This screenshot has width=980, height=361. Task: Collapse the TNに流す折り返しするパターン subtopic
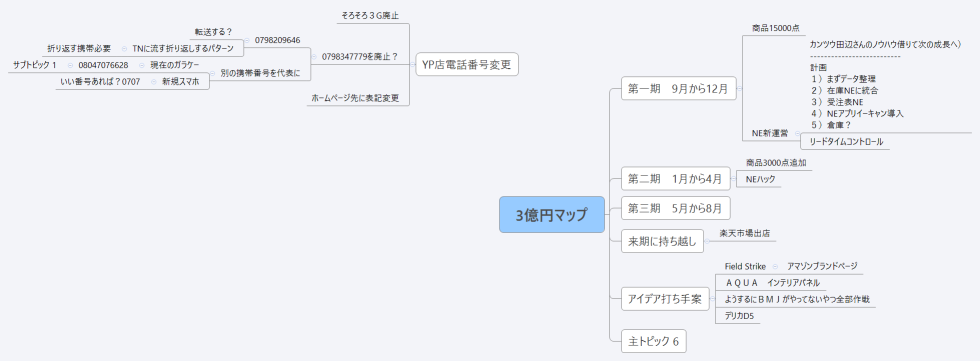click(x=124, y=49)
